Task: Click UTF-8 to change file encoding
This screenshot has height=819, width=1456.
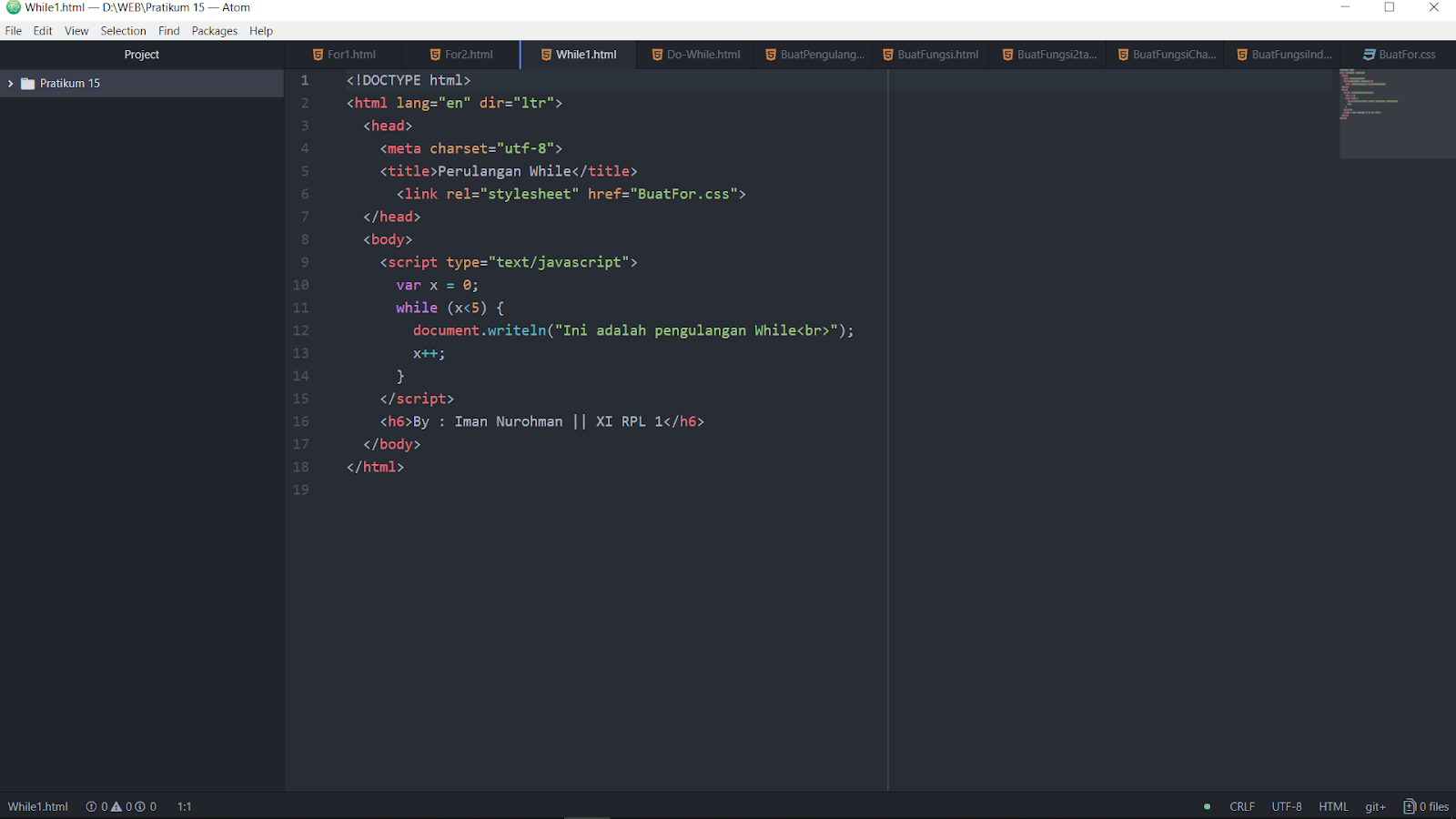Action: point(1286,806)
